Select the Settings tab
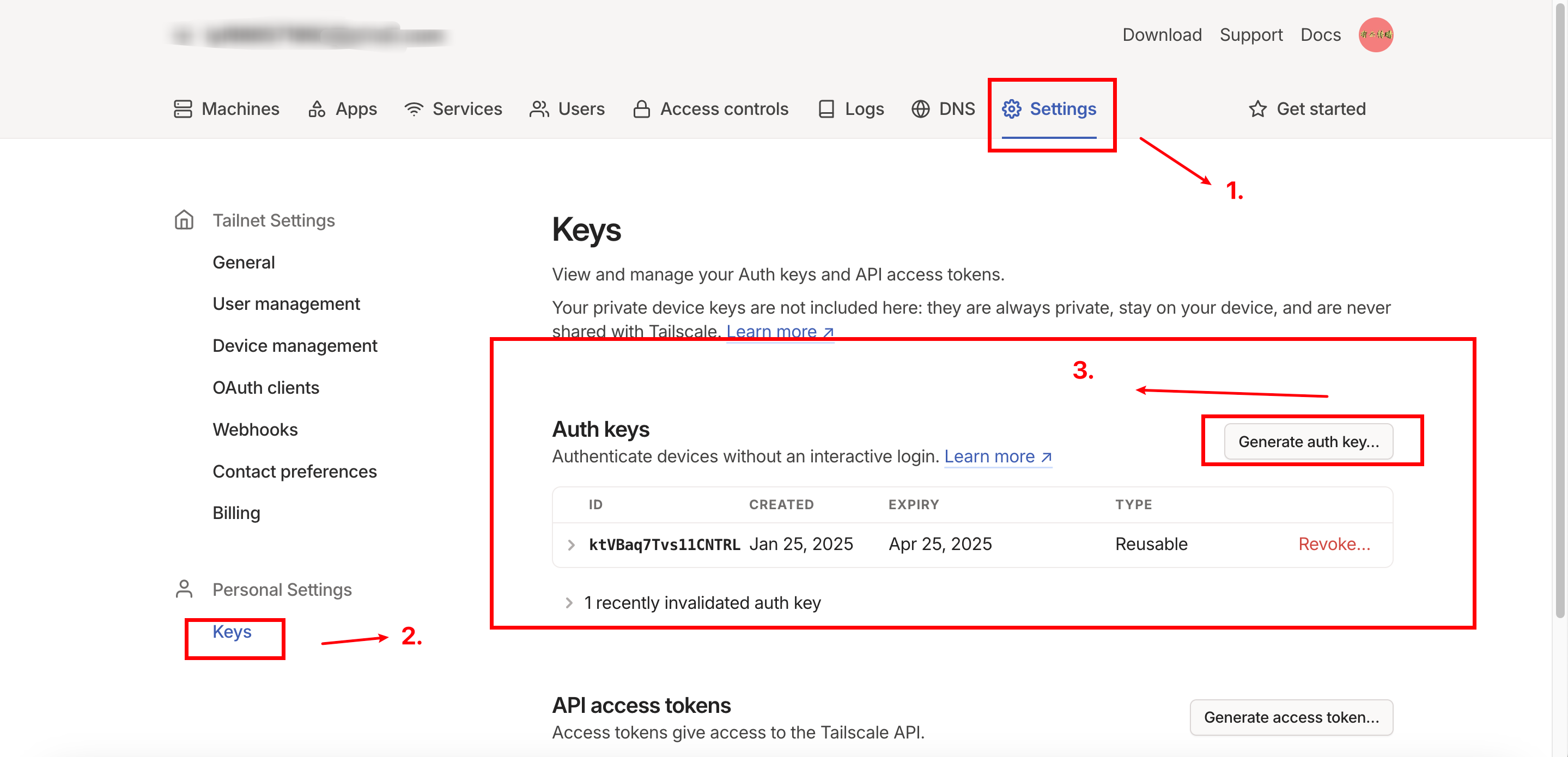 (1049, 109)
